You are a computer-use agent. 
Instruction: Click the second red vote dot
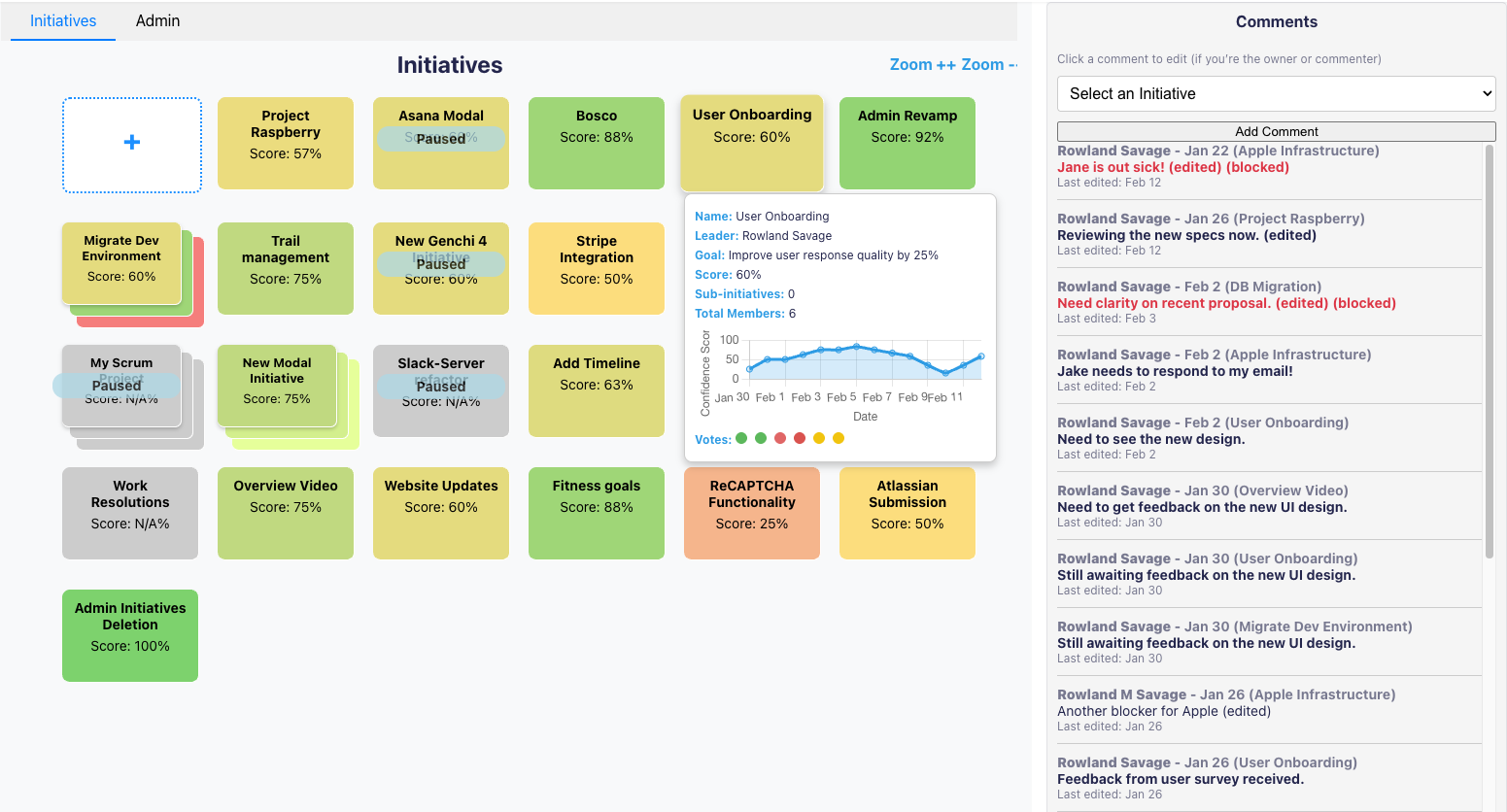point(799,438)
